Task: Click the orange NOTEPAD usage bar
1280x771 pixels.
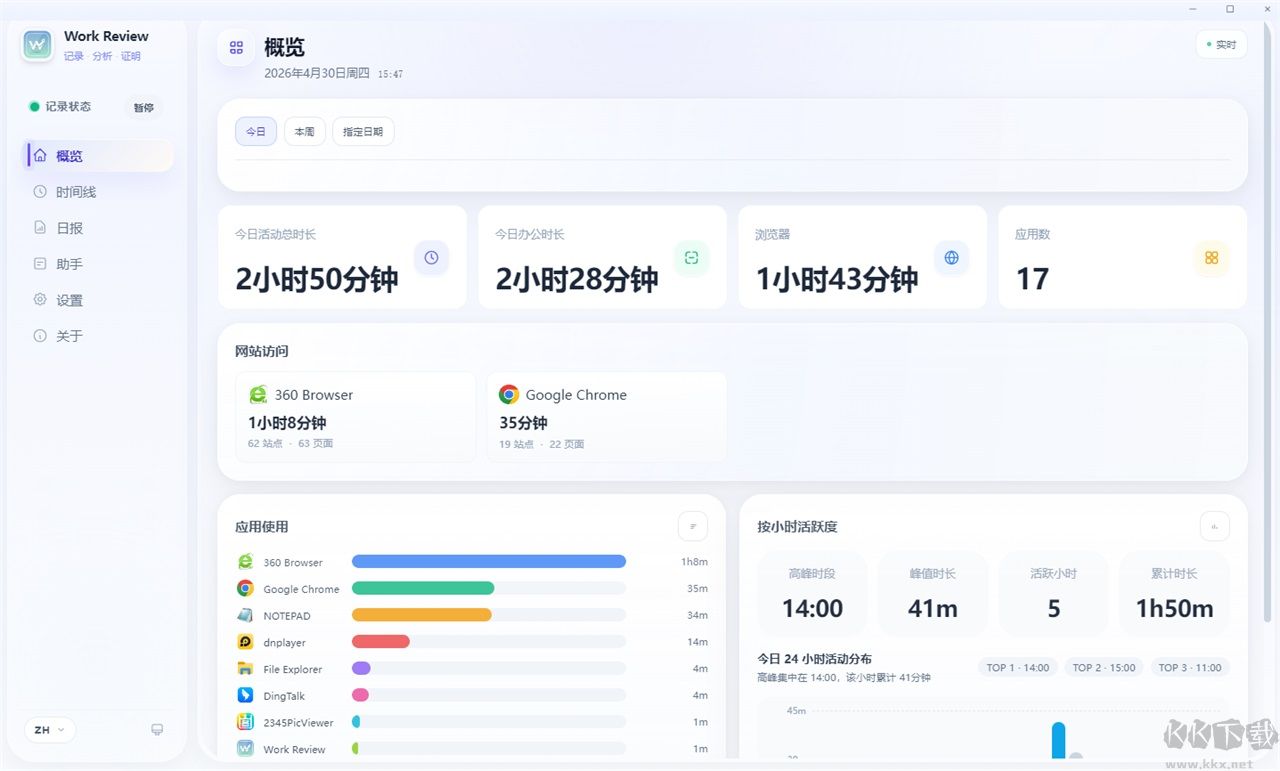Action: tap(422, 615)
